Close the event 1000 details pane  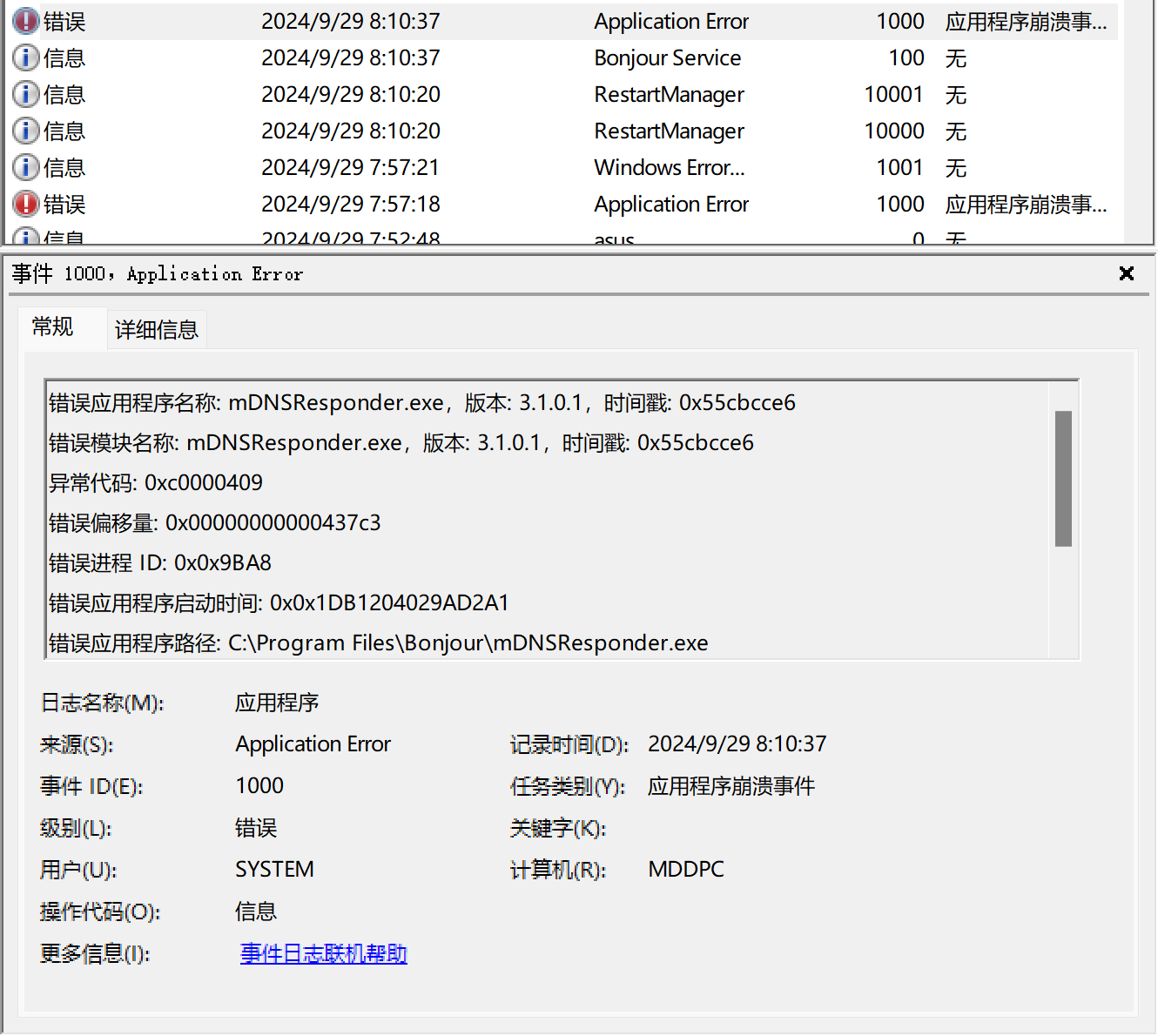pos(1126,273)
